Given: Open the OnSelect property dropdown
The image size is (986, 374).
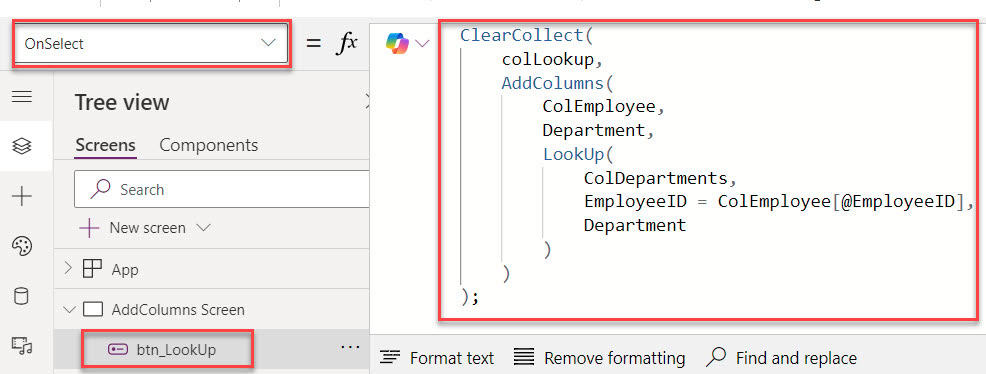Looking at the screenshot, I should (151, 44).
